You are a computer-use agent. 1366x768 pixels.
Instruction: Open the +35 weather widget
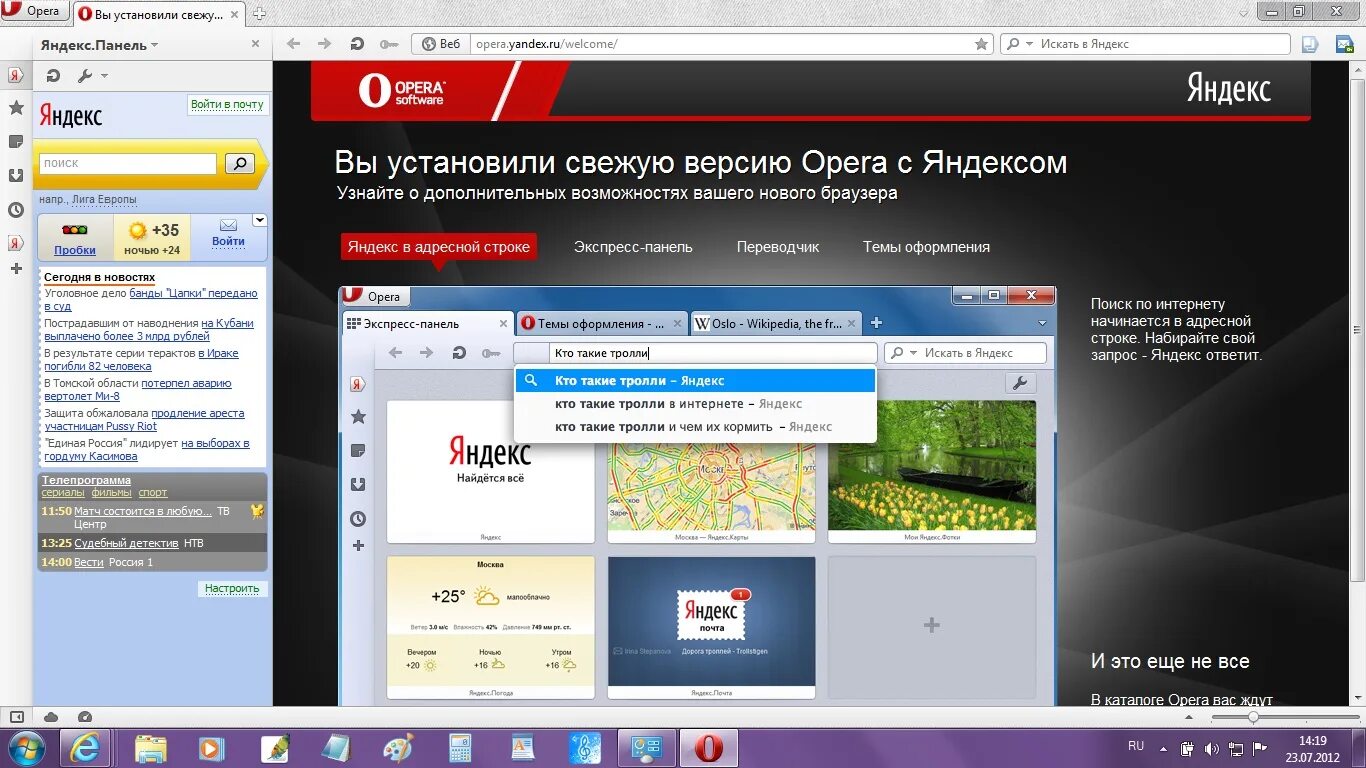(x=152, y=237)
